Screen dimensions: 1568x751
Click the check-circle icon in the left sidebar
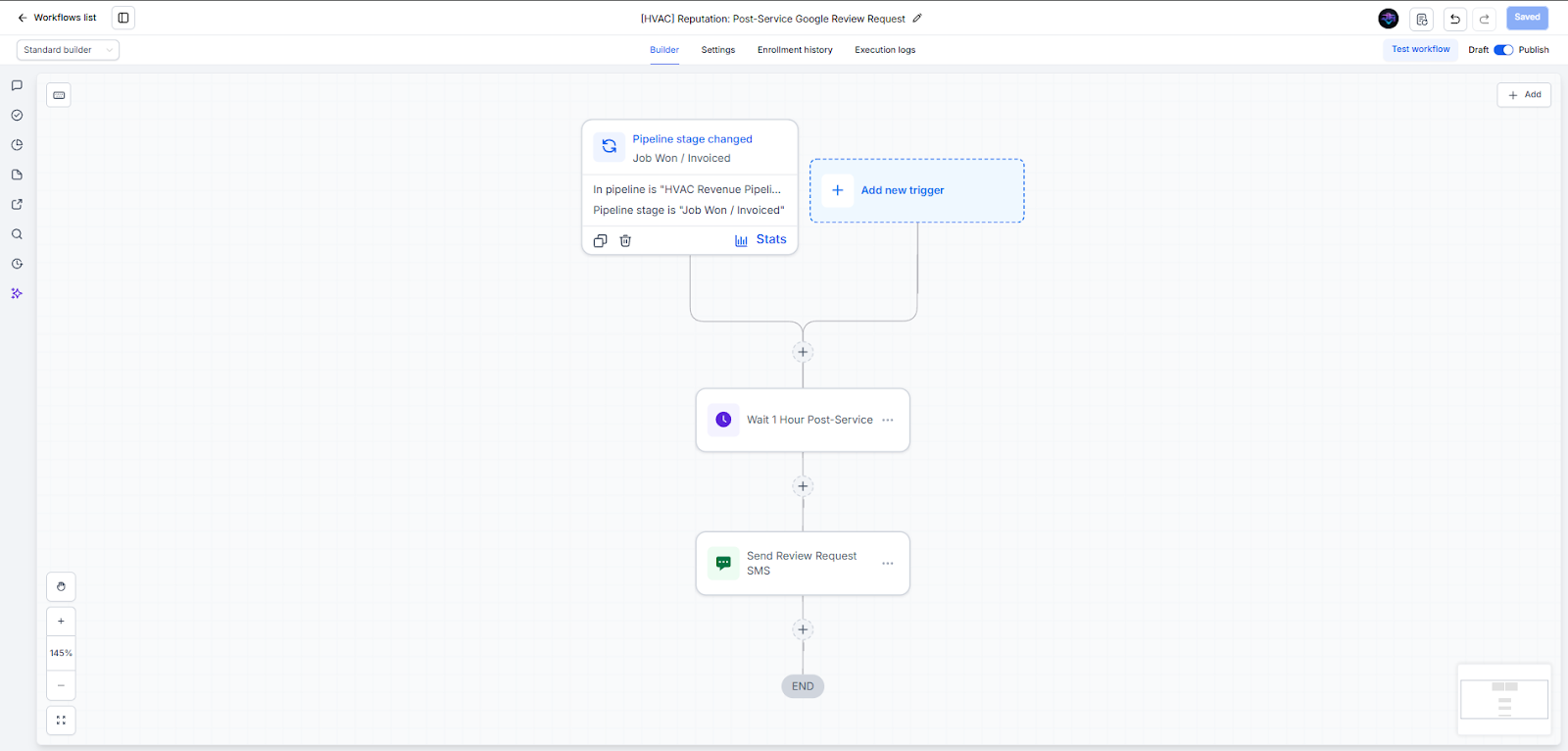(17, 115)
